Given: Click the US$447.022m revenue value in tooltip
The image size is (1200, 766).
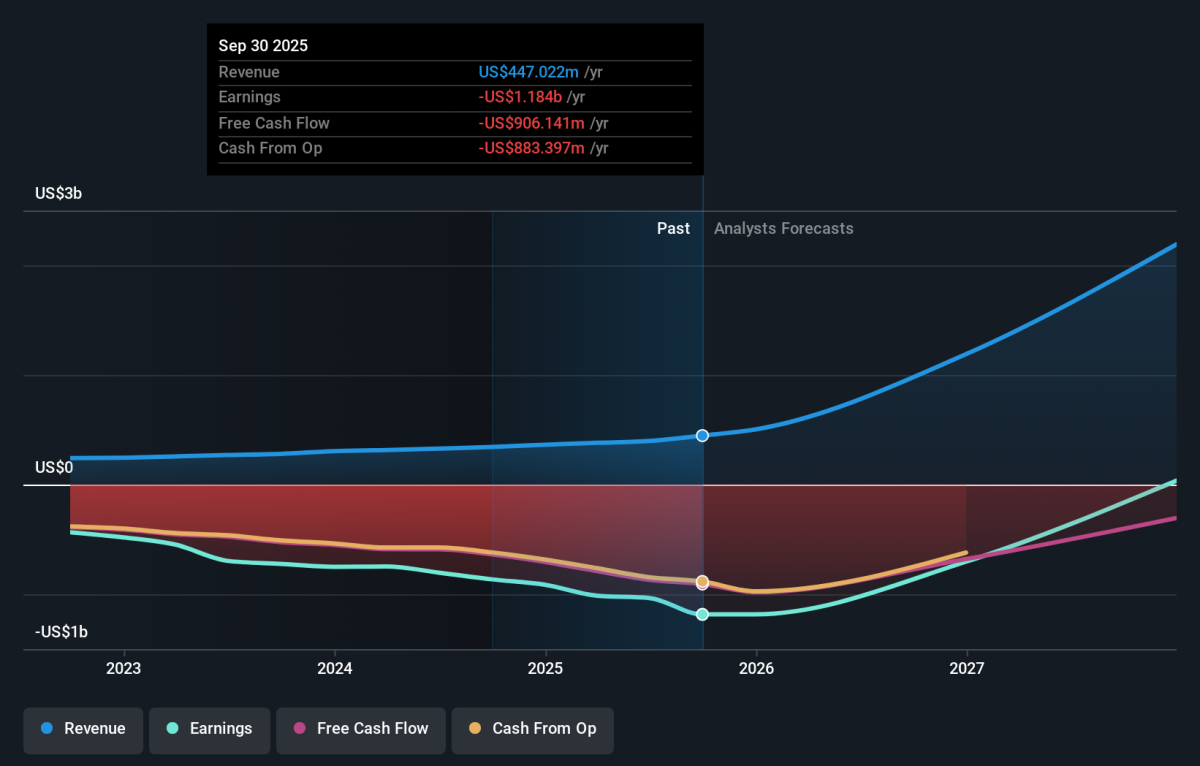Looking at the screenshot, I should [528, 73].
